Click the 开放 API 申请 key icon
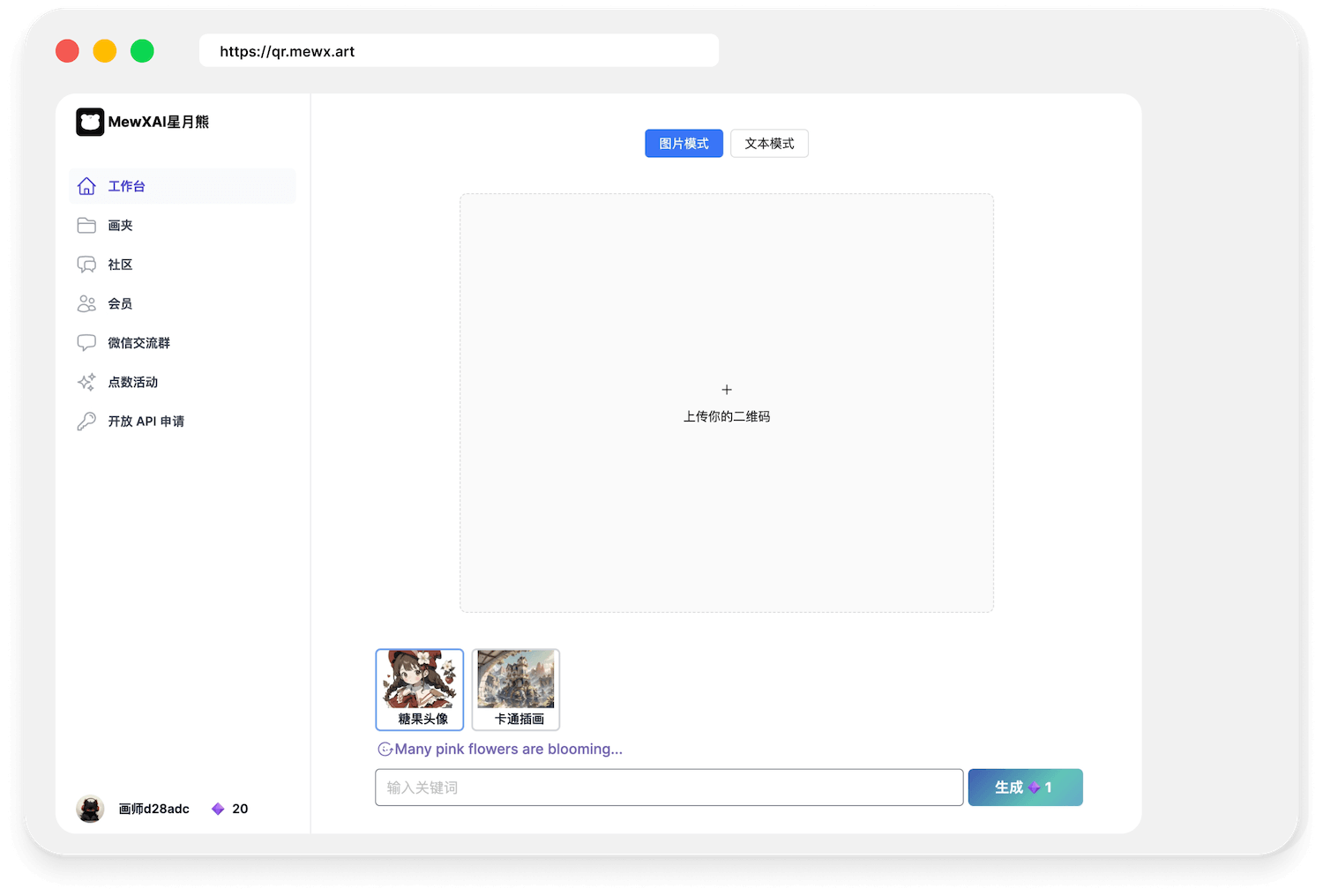The image size is (1323, 896). 86,421
